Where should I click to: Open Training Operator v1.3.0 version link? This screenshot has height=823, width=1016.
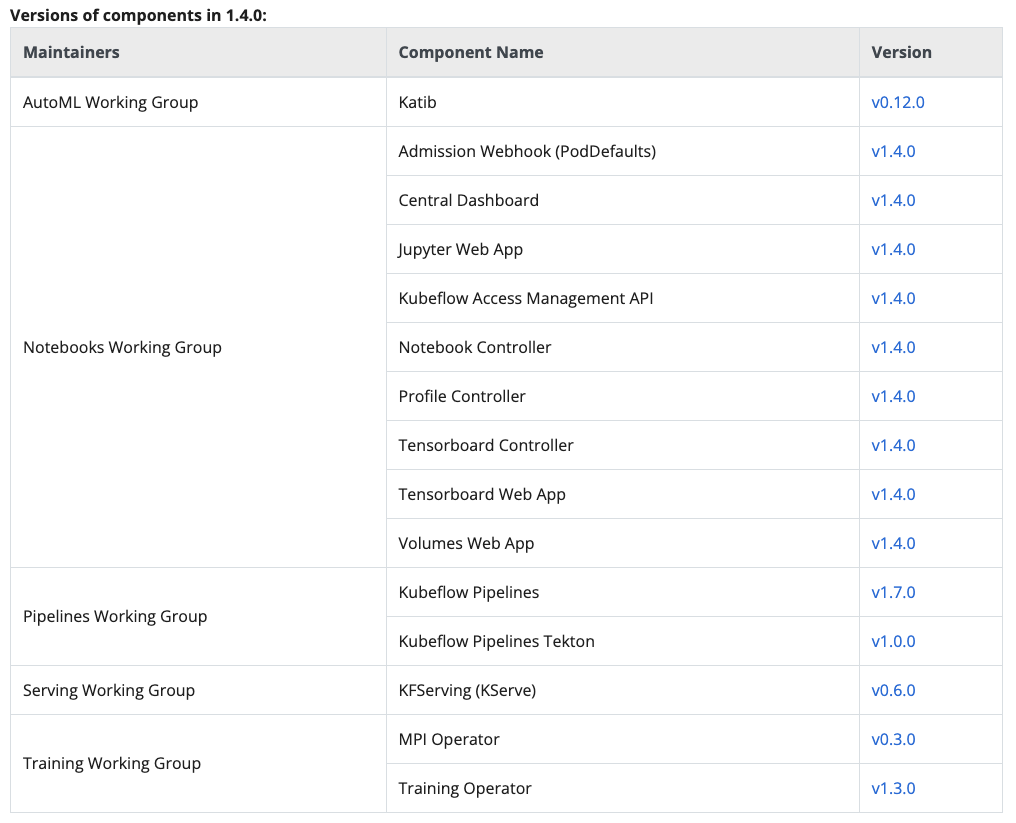(893, 789)
